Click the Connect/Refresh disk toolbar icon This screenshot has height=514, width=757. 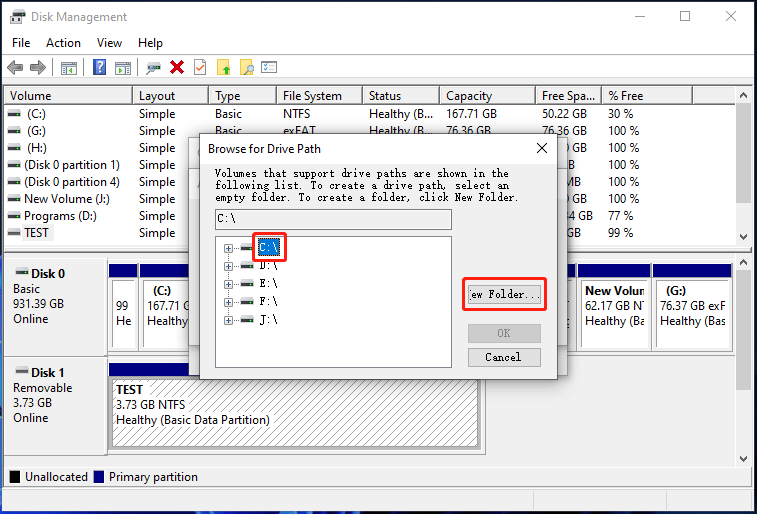[154, 68]
